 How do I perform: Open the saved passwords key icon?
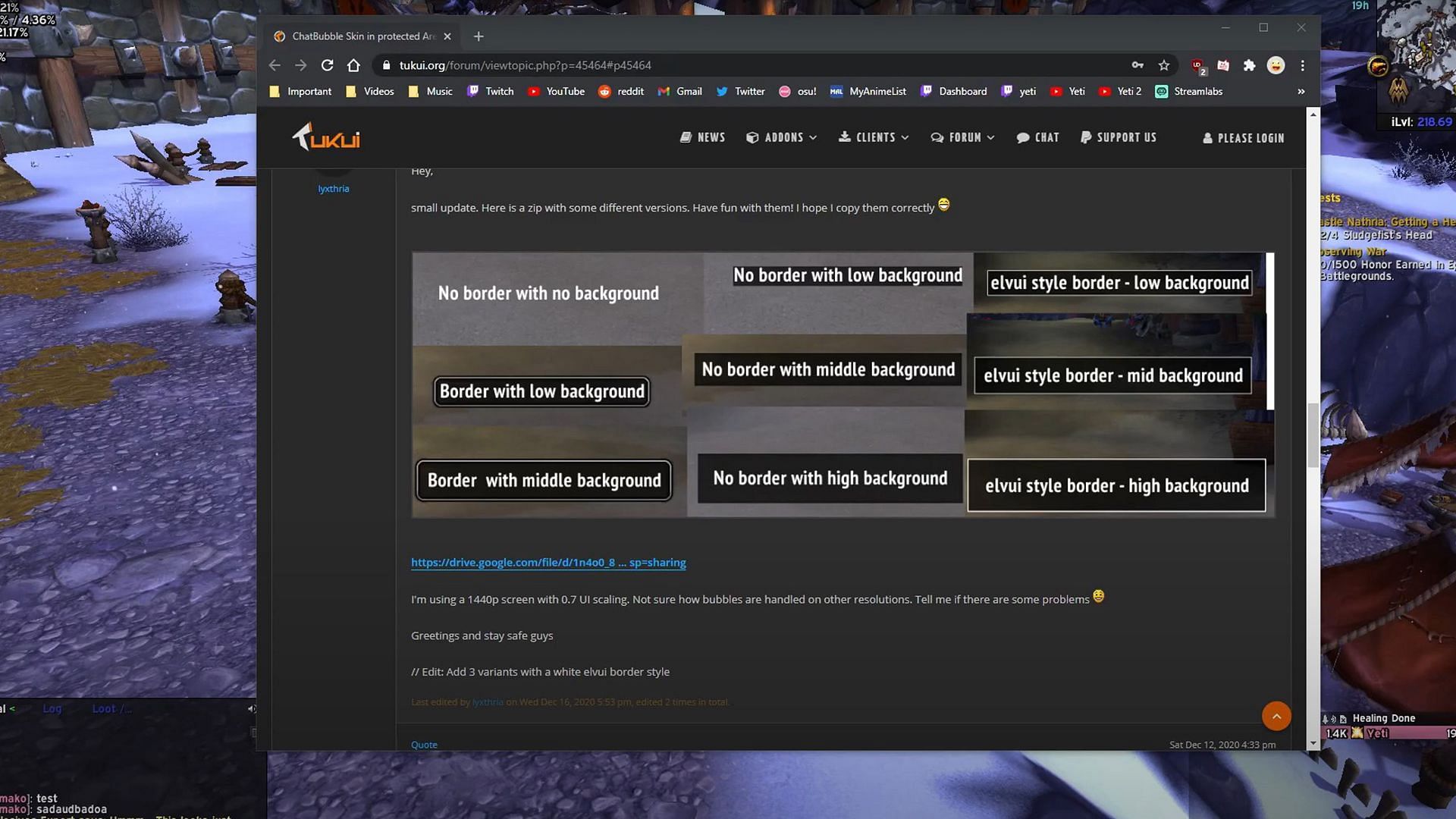pos(1137,65)
